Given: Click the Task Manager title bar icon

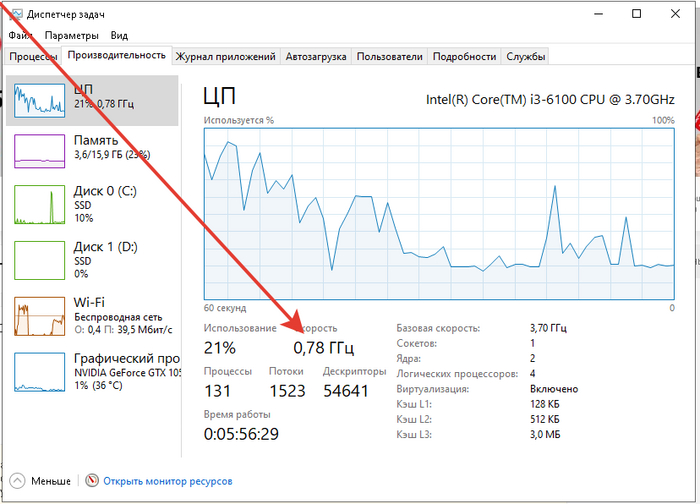Looking at the screenshot, I should [x=16, y=14].
